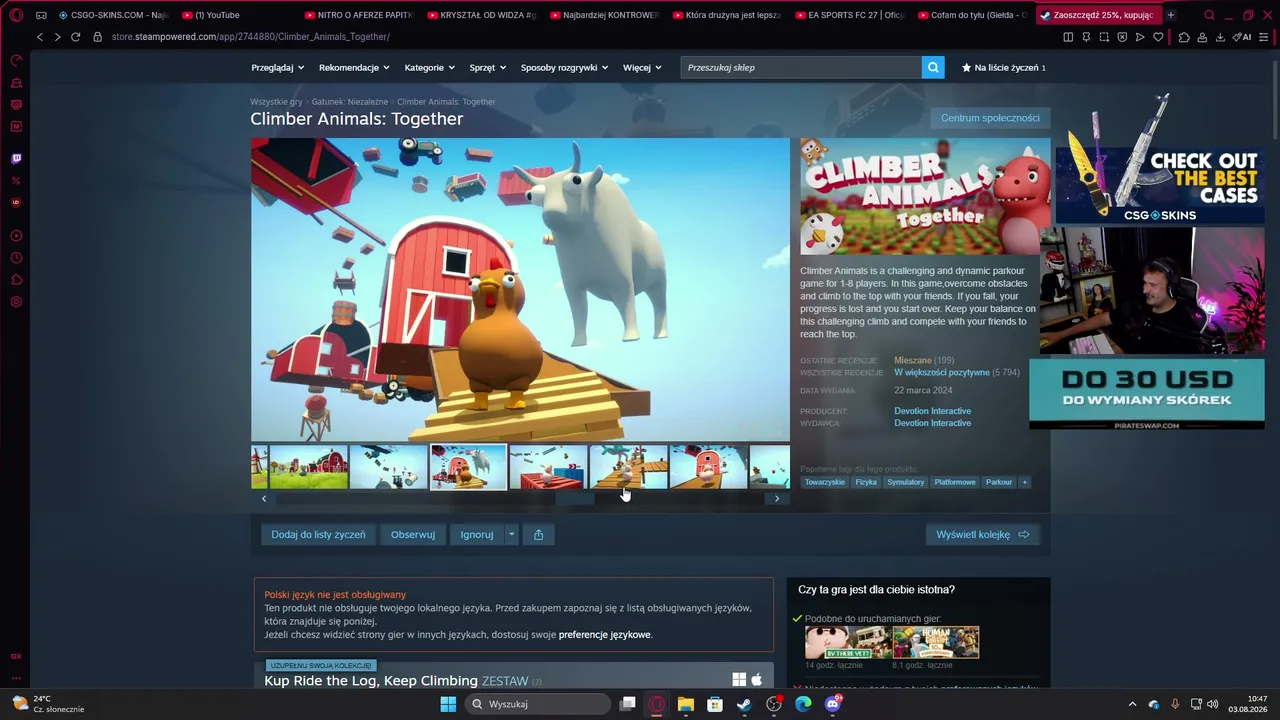Switch to the KRYSZTAŁ OD WIDZA tab
Image resolution: width=1280 pixels, height=720 pixels.
pyautogui.click(x=481, y=15)
